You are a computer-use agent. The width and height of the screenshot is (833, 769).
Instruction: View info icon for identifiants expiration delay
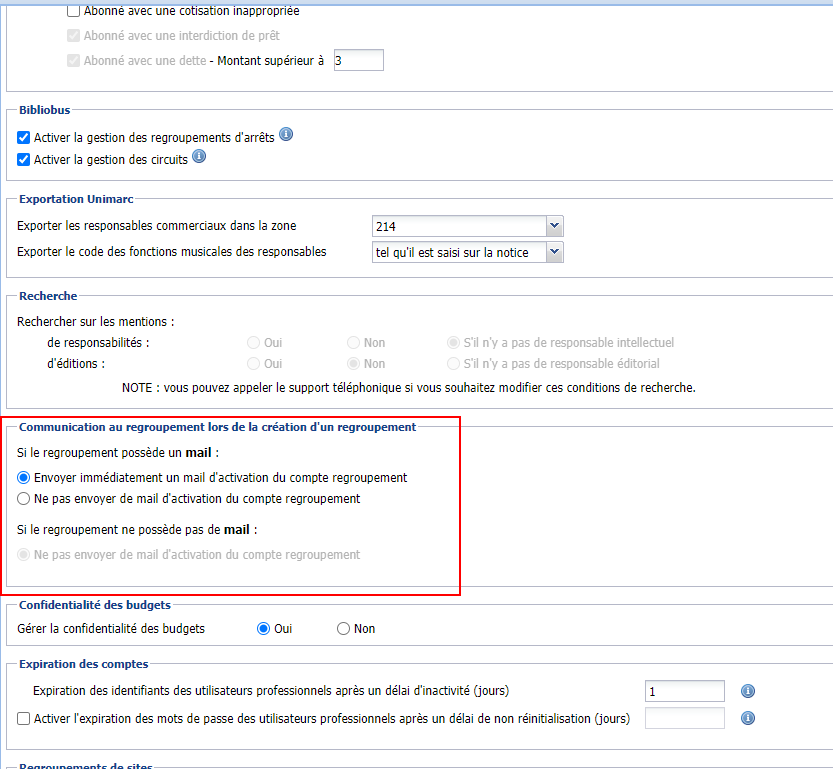[747, 691]
